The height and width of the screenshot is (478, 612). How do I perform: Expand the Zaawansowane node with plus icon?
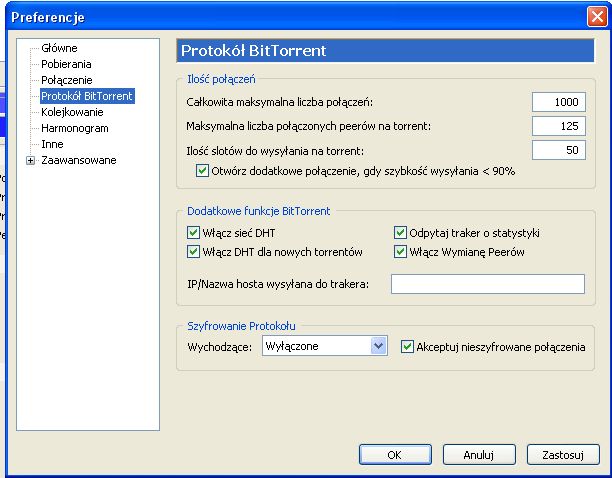[30, 160]
